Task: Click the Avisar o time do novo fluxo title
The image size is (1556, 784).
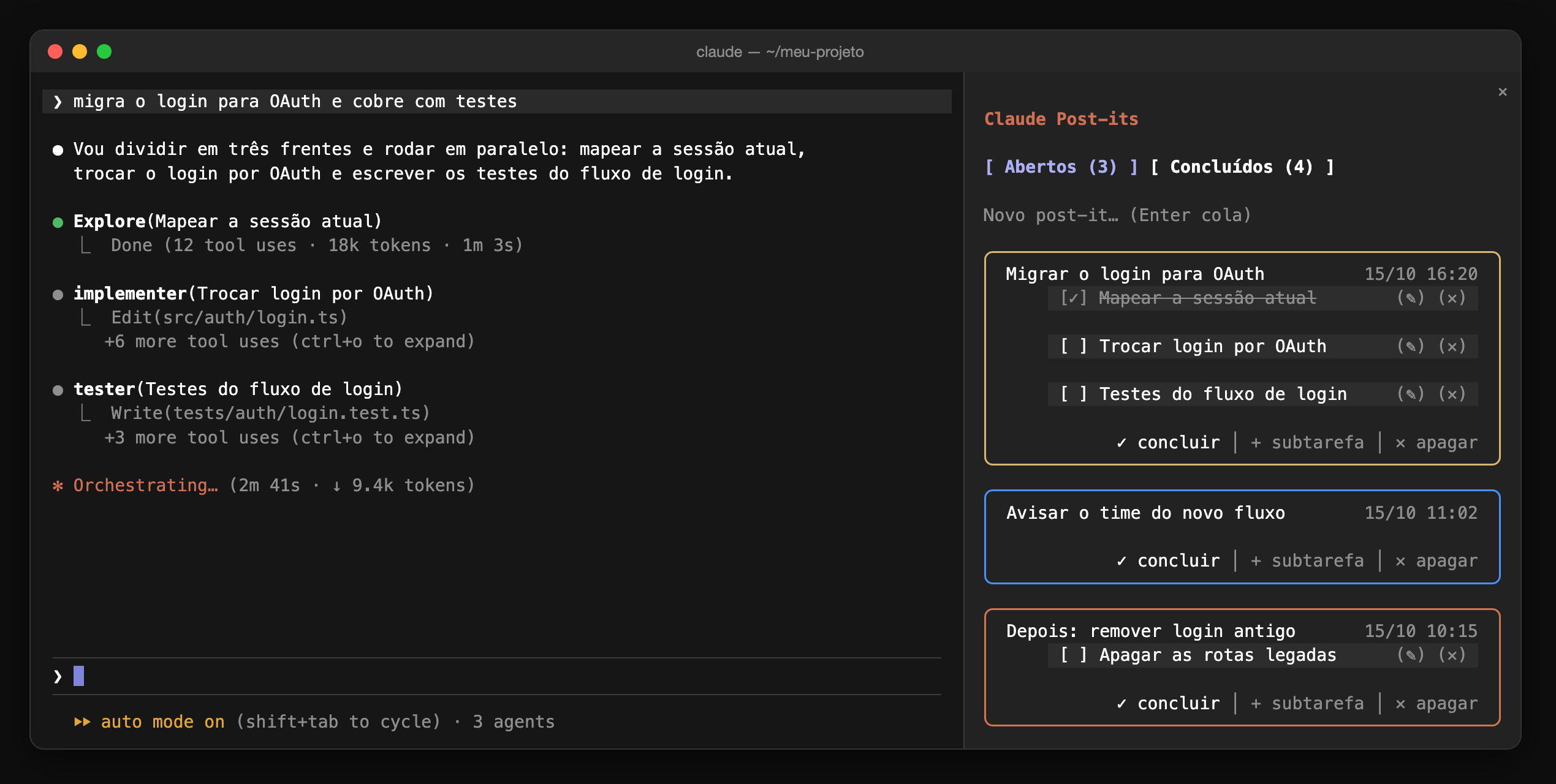Action: (x=1145, y=513)
